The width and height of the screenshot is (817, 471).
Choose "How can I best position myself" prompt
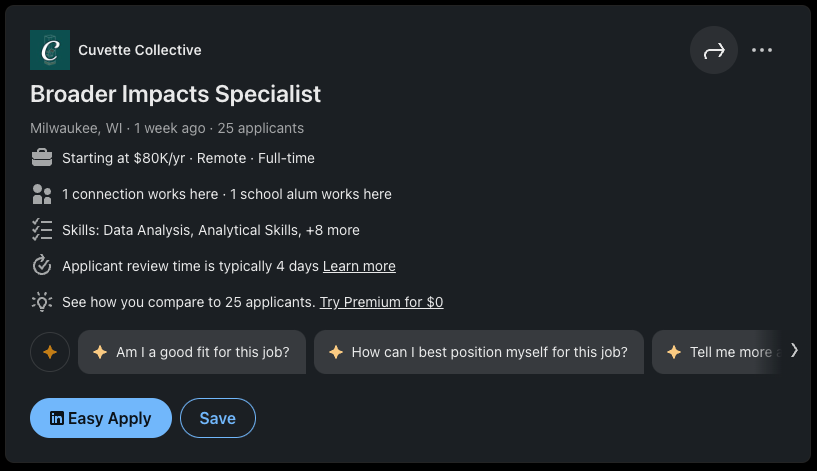(479, 352)
